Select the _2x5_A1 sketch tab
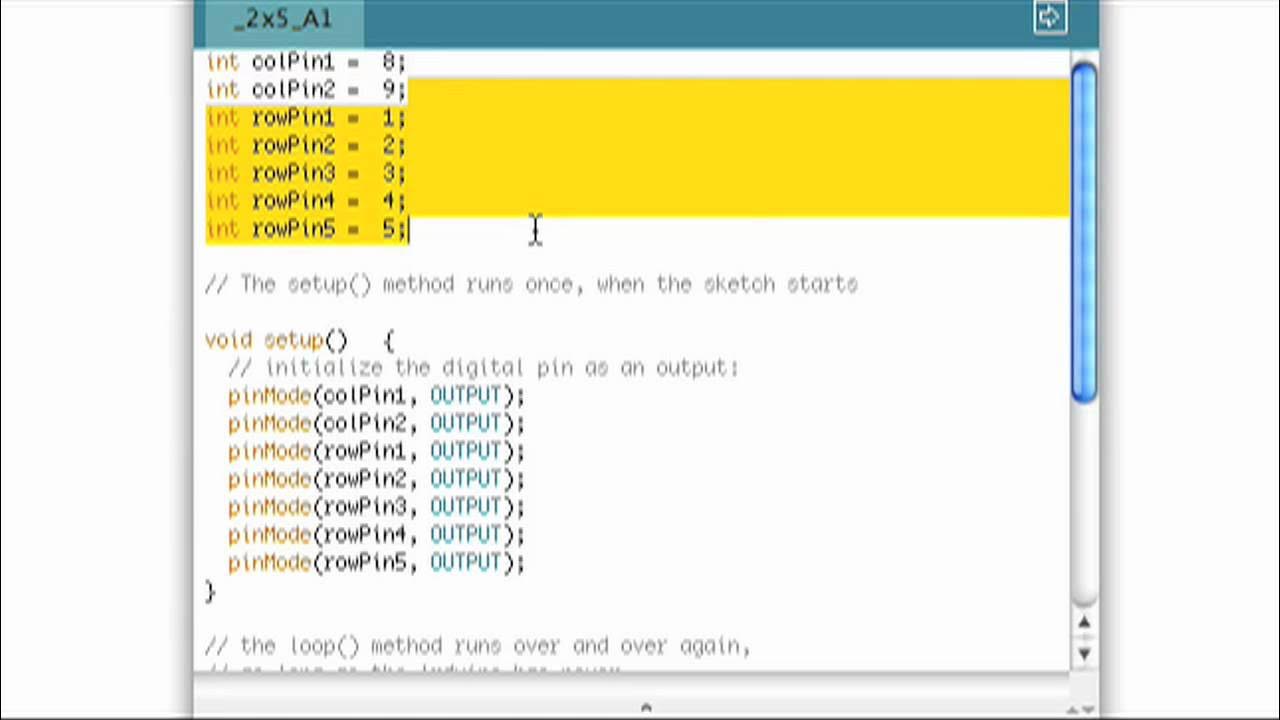Screen dimensions: 1280x720 coord(282,20)
